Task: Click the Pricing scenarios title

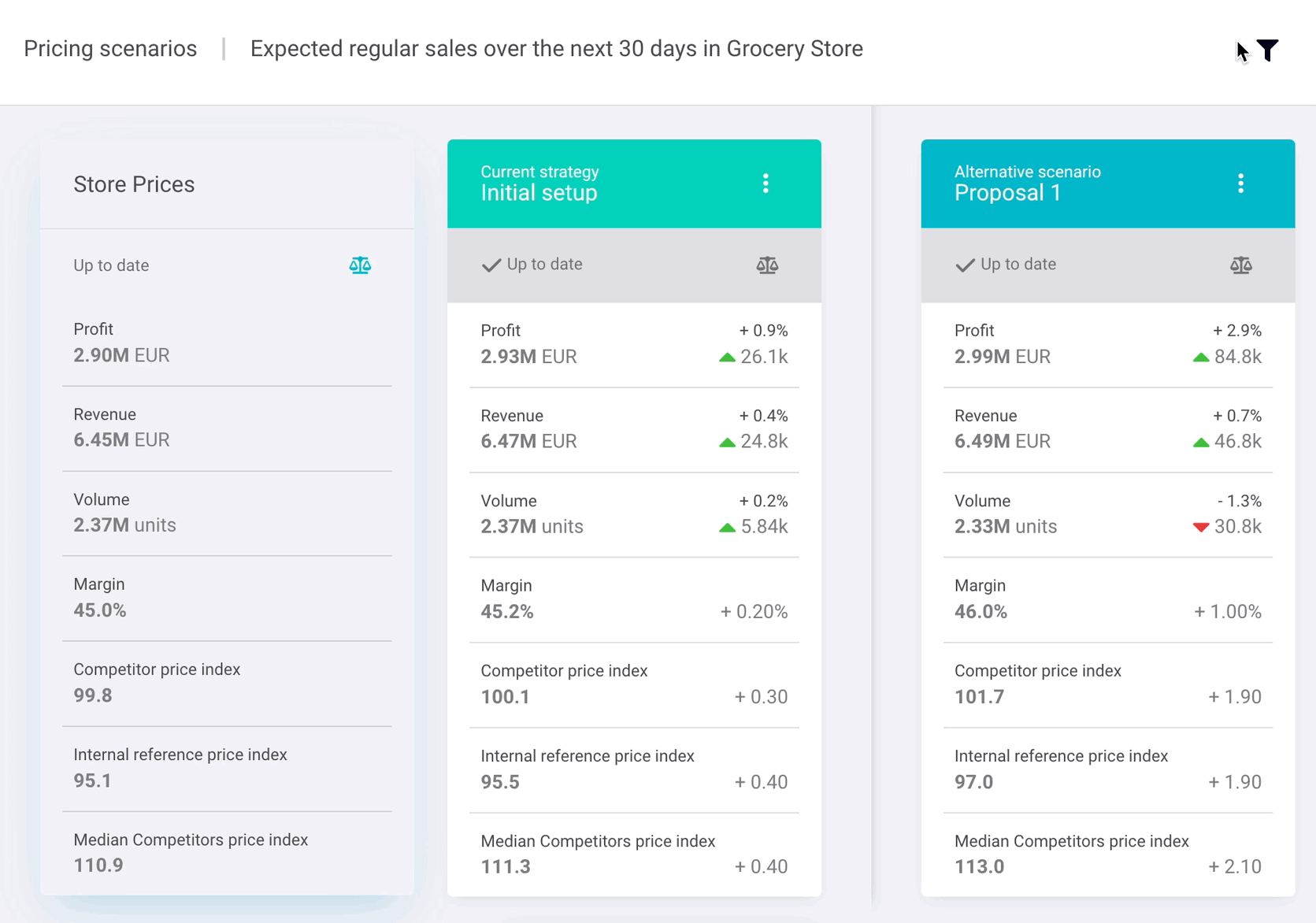Action: click(x=110, y=49)
